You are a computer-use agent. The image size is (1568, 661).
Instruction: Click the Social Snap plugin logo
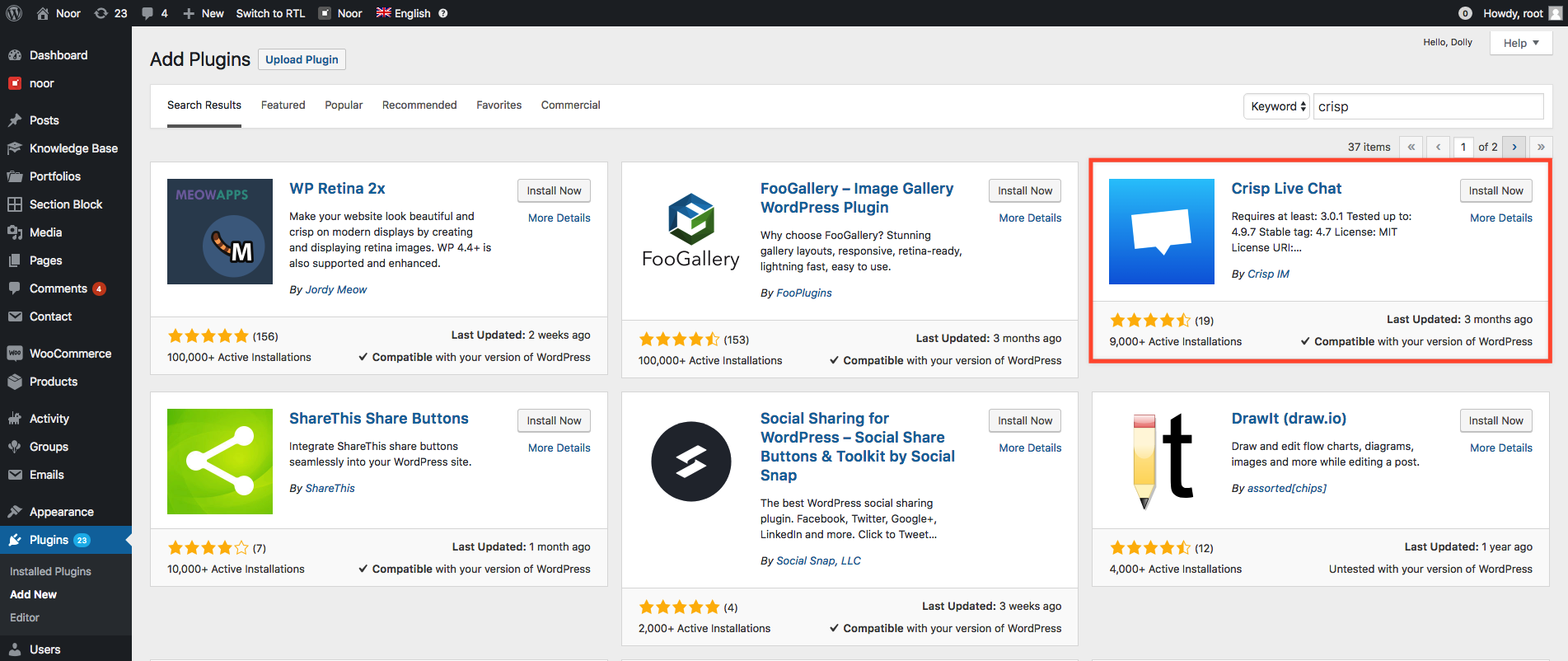(x=690, y=462)
